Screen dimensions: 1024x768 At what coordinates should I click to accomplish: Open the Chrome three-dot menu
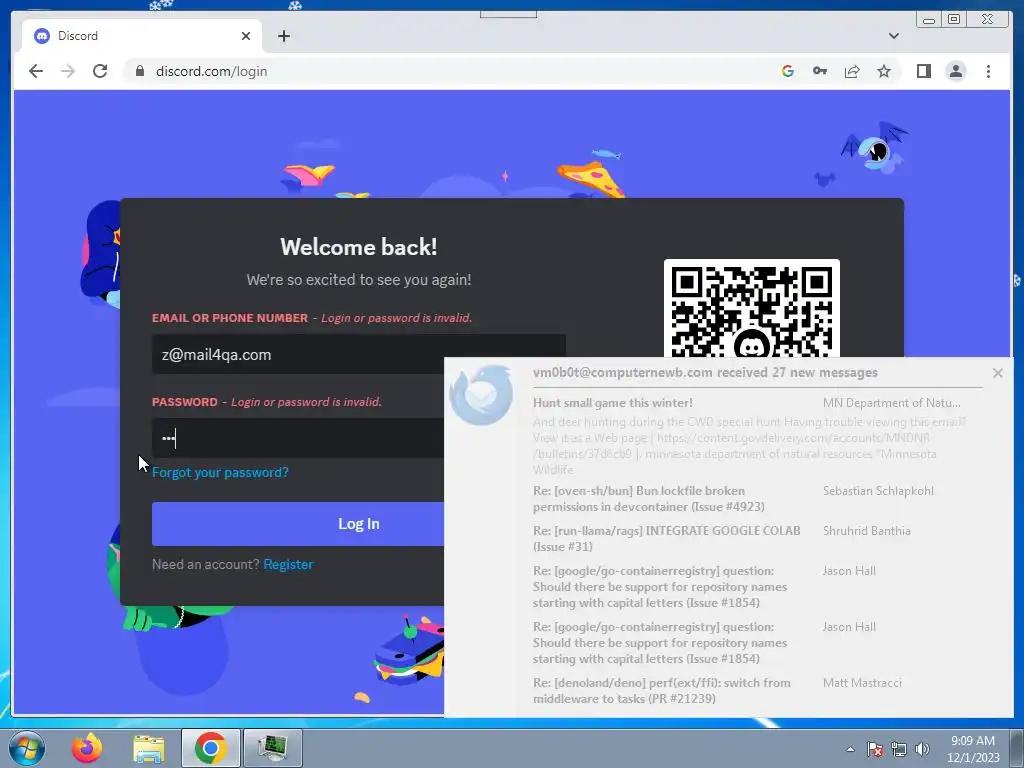coord(988,71)
